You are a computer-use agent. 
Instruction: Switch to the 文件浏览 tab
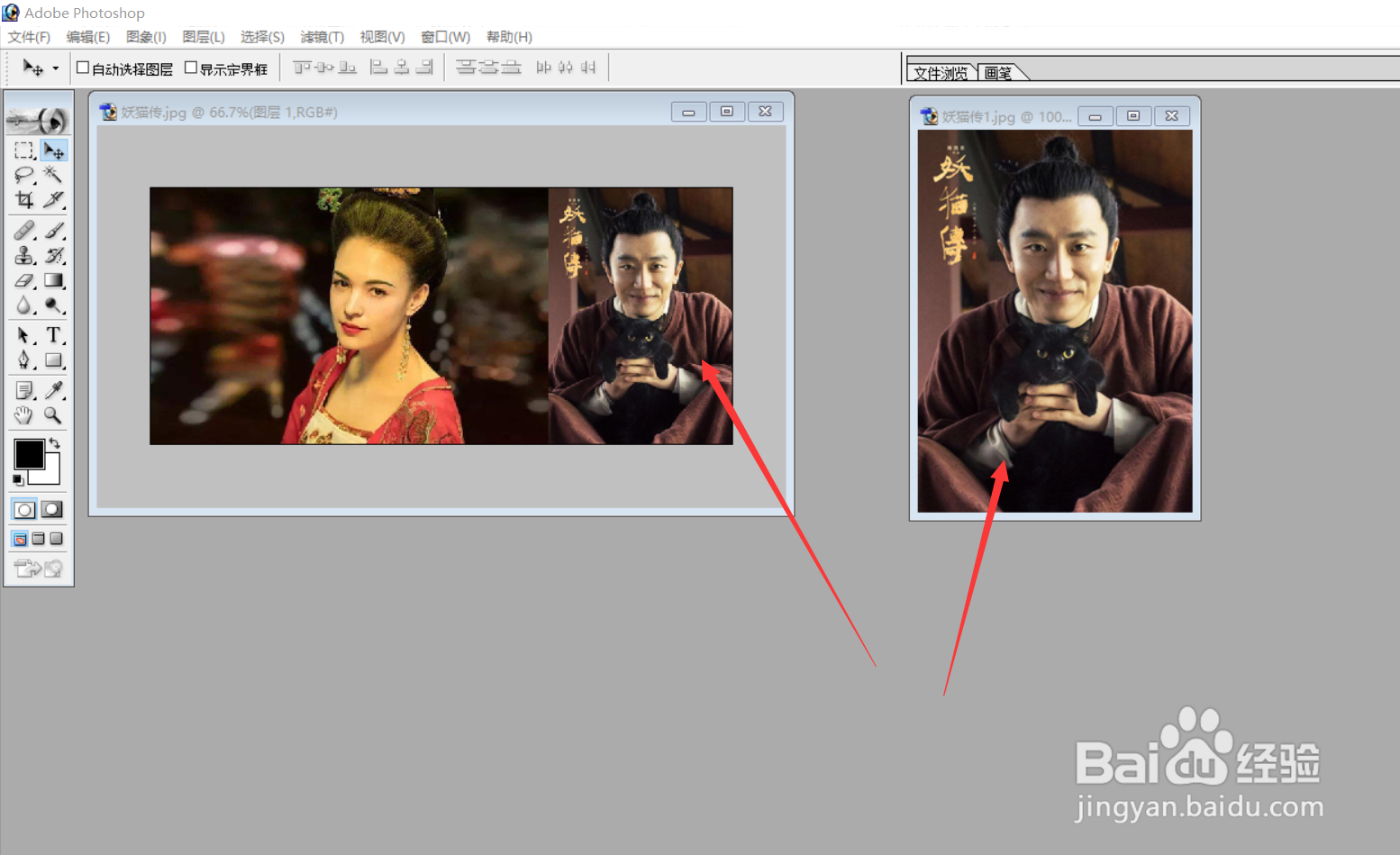(x=941, y=73)
